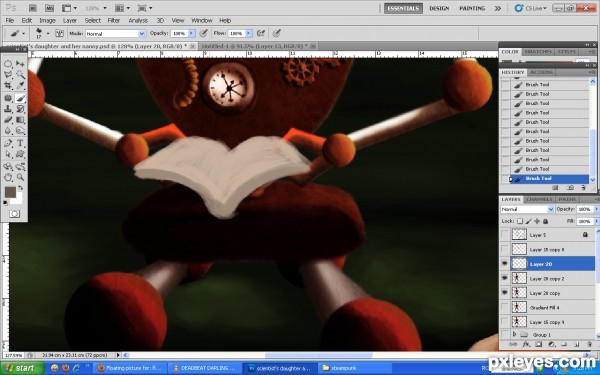
Task: Select the Type tool
Action: [20, 143]
